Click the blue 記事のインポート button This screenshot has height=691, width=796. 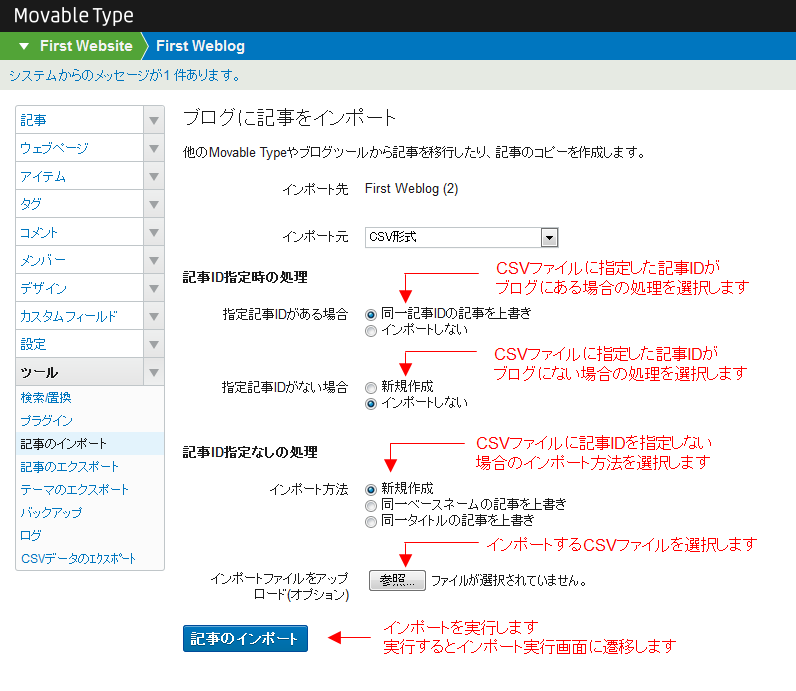click(x=245, y=638)
